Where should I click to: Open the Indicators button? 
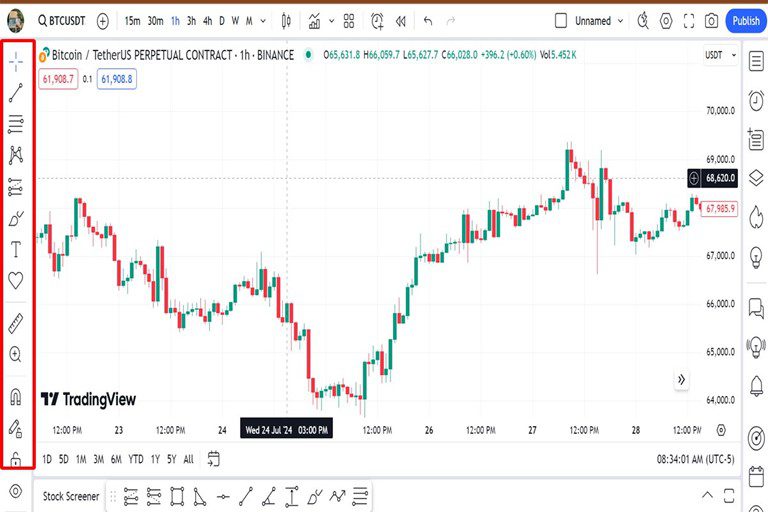pyautogui.click(x=314, y=21)
